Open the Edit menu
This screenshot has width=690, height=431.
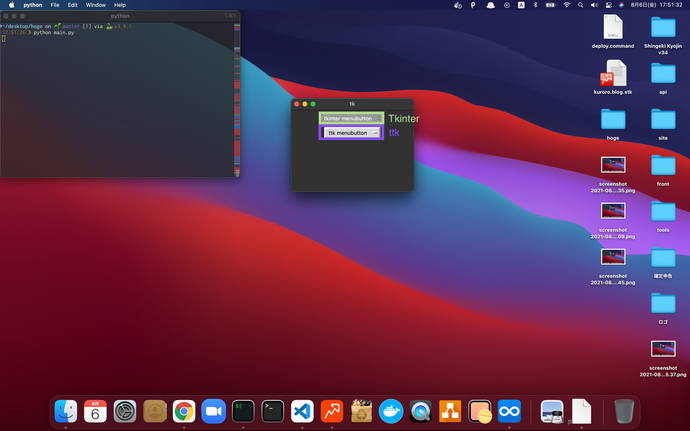coord(73,5)
